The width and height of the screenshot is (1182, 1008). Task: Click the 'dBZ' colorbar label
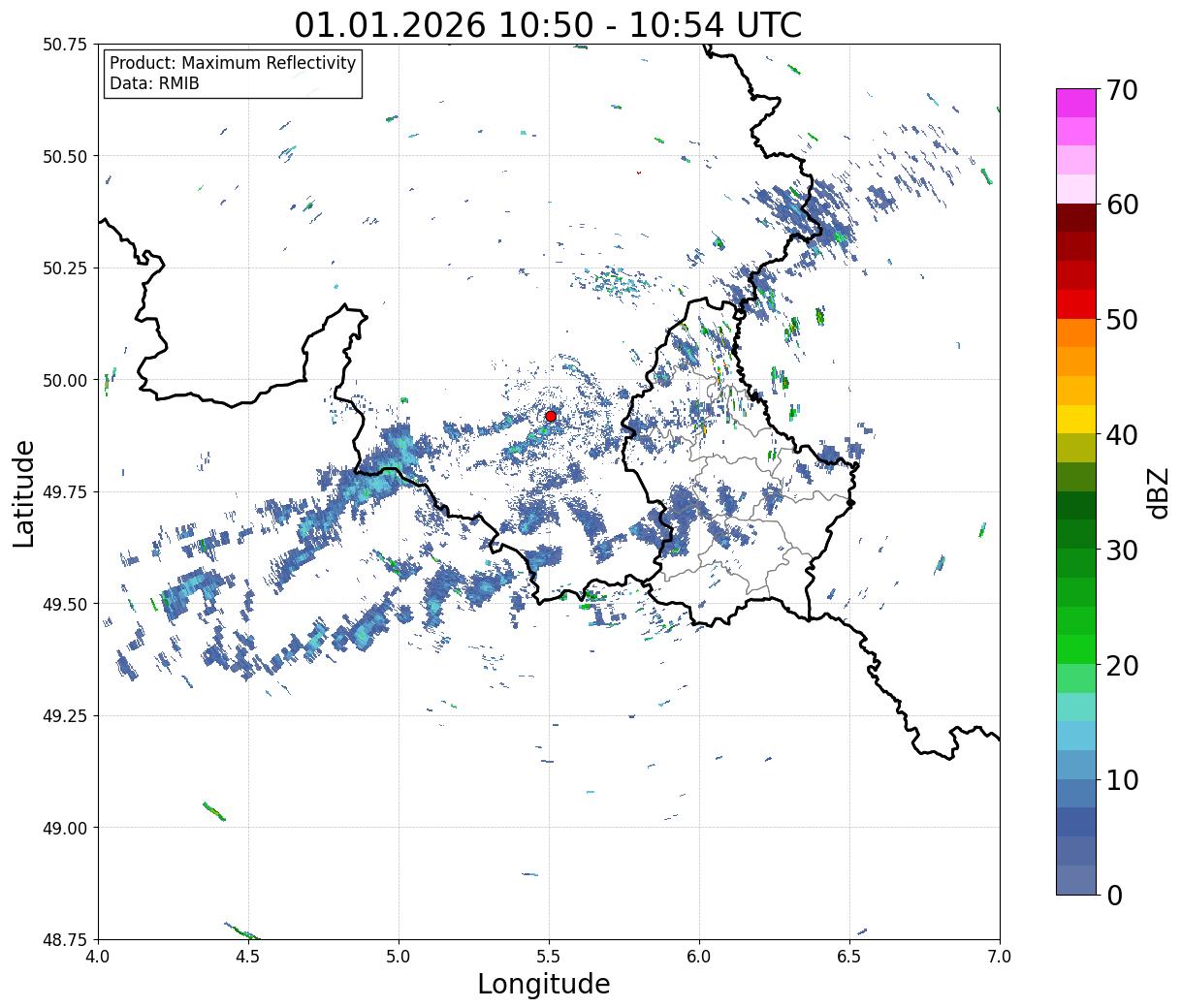(1158, 492)
